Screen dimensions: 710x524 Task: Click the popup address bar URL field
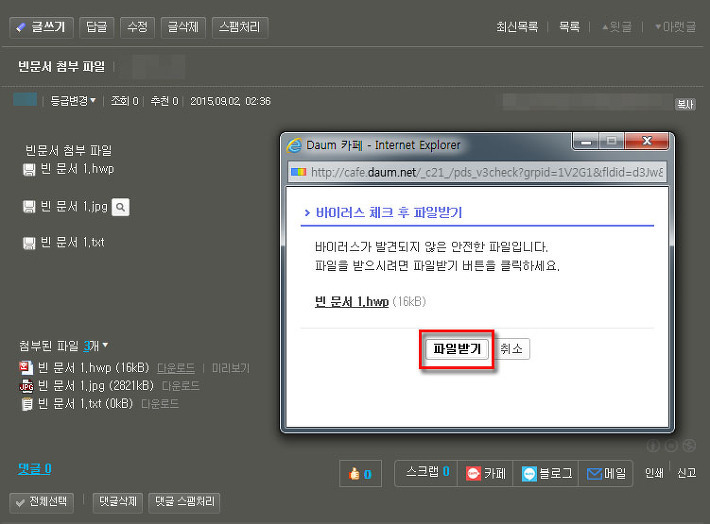click(x=477, y=172)
